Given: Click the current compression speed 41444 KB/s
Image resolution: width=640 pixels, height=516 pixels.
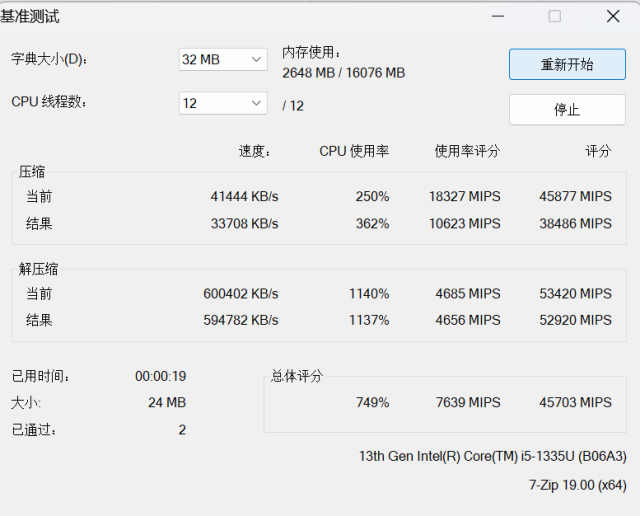Looking at the screenshot, I should coord(240,197).
